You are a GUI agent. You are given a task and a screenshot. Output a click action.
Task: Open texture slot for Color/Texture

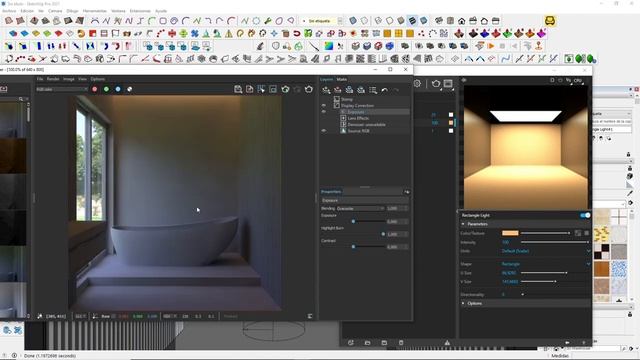[578, 233]
